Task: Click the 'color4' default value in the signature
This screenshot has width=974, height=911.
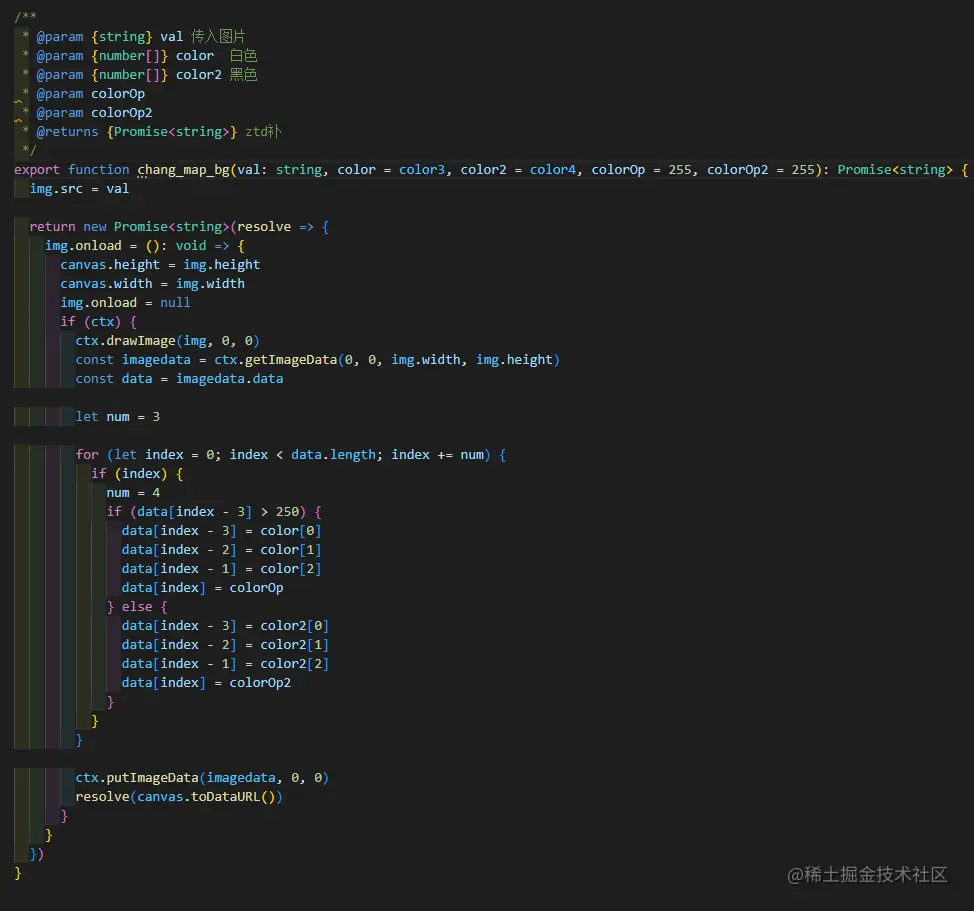Action: [x=553, y=170]
